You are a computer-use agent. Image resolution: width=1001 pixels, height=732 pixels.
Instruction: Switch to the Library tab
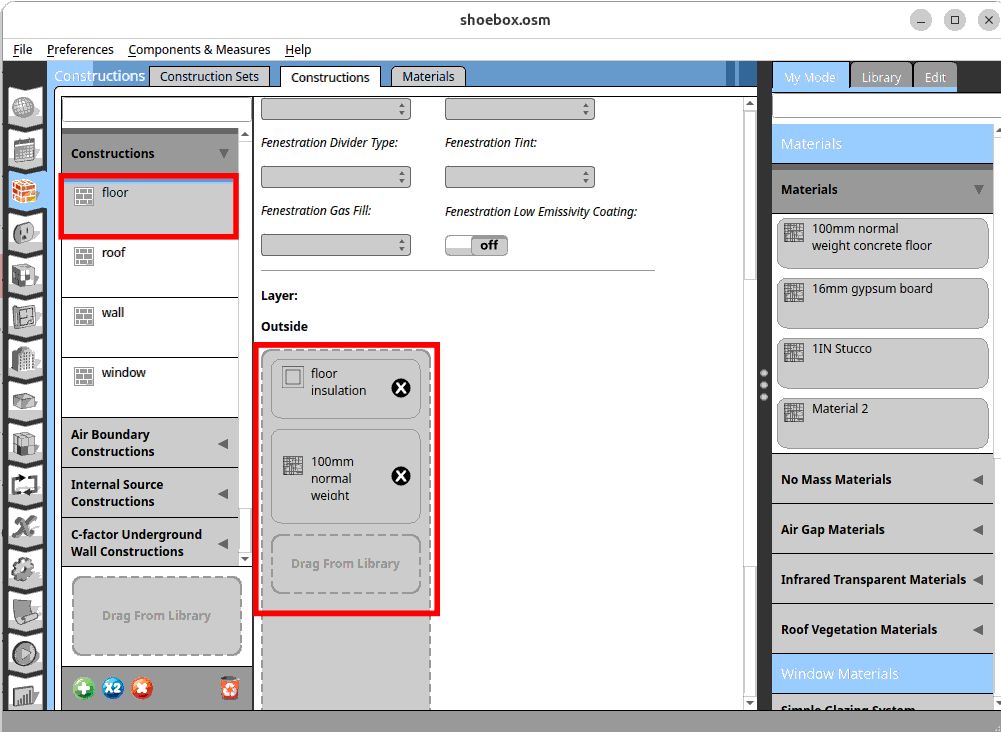click(x=881, y=77)
